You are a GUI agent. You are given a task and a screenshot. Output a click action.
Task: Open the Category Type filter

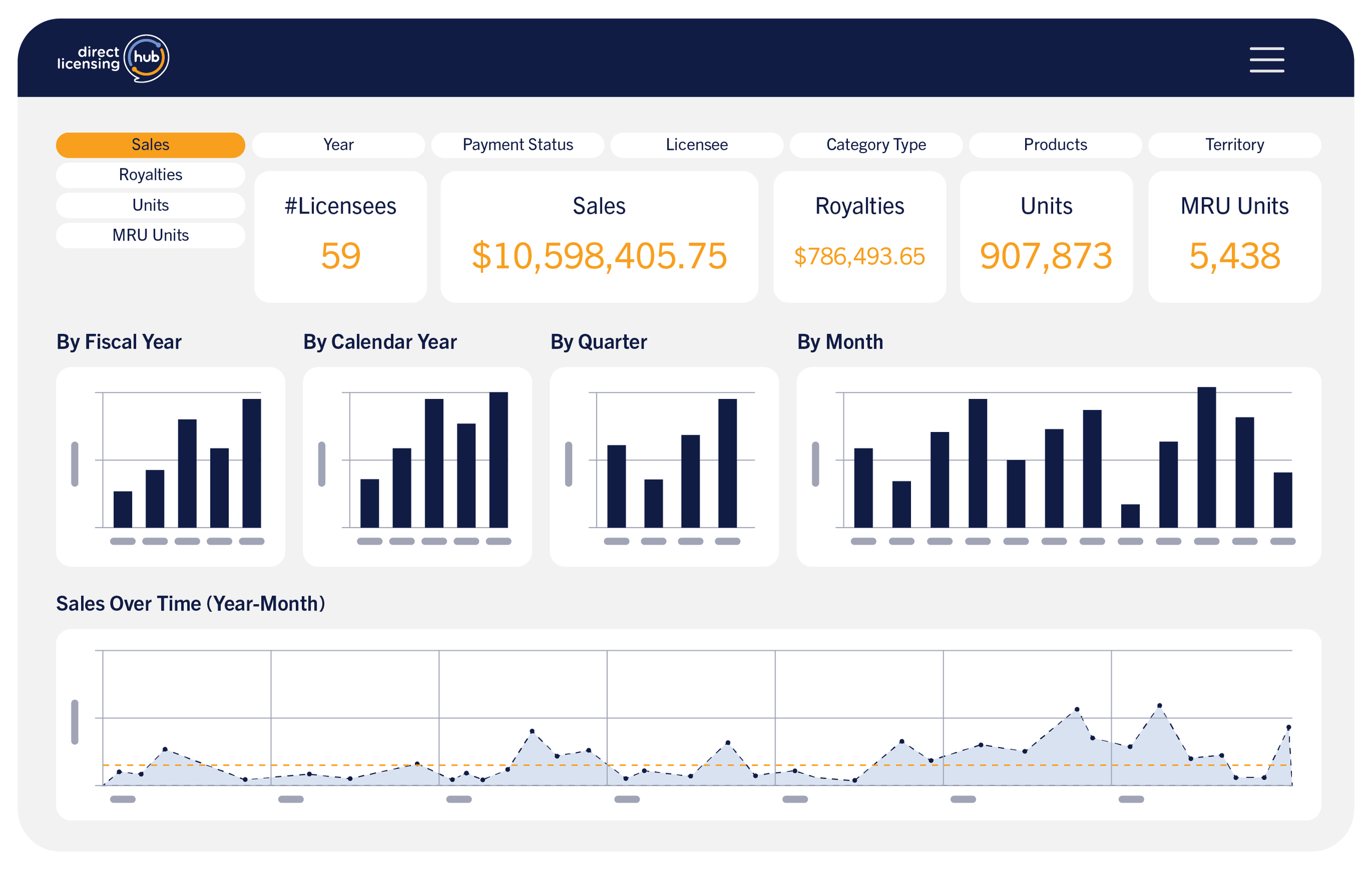(x=876, y=145)
